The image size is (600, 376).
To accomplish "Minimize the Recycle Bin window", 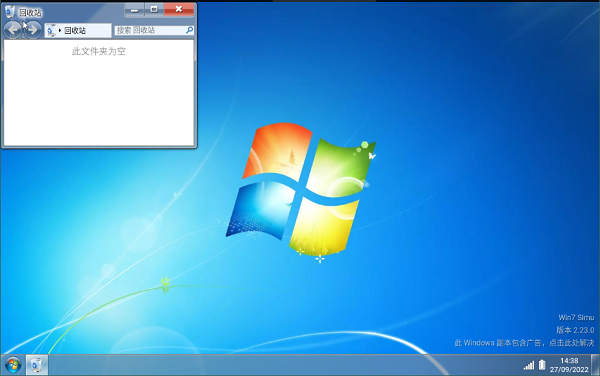I will (134, 10).
